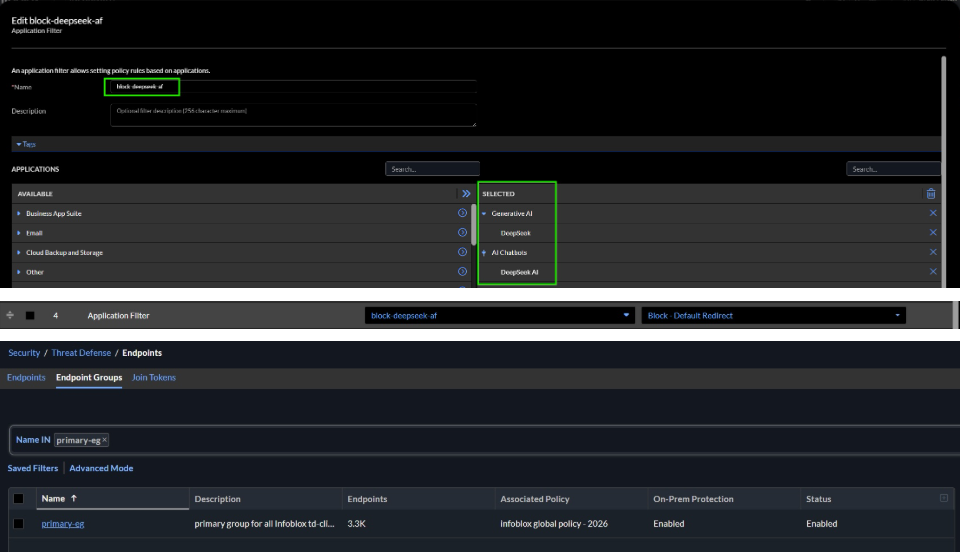The image size is (960, 552).
Task: Collapse AI Chatbots selected group
Action: (484, 253)
